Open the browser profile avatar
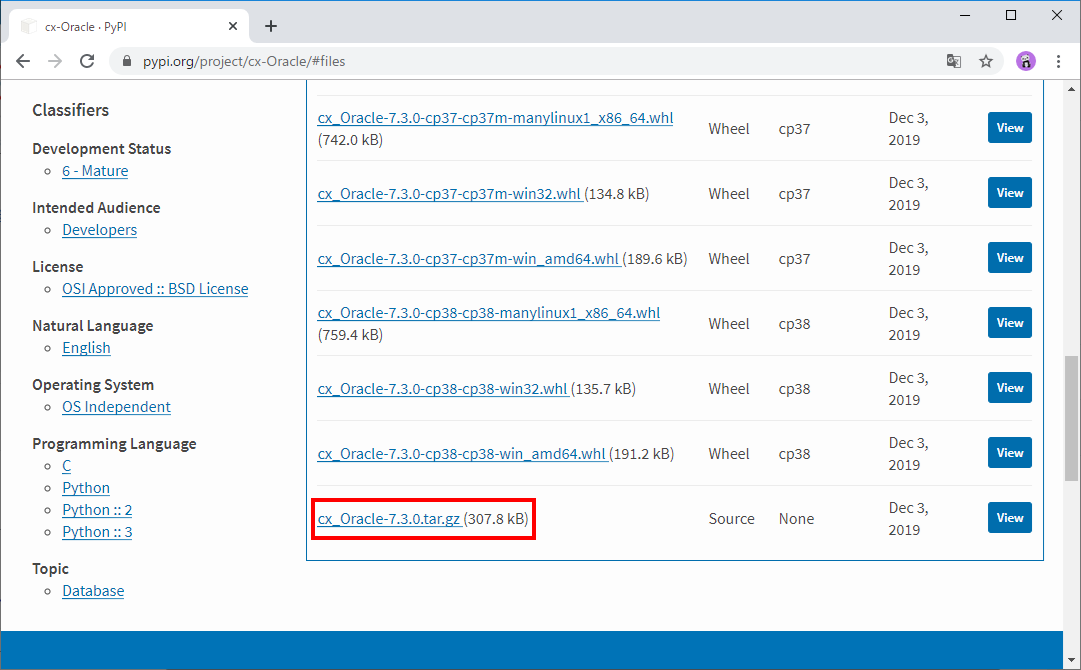Image resolution: width=1081 pixels, height=670 pixels. point(1026,61)
